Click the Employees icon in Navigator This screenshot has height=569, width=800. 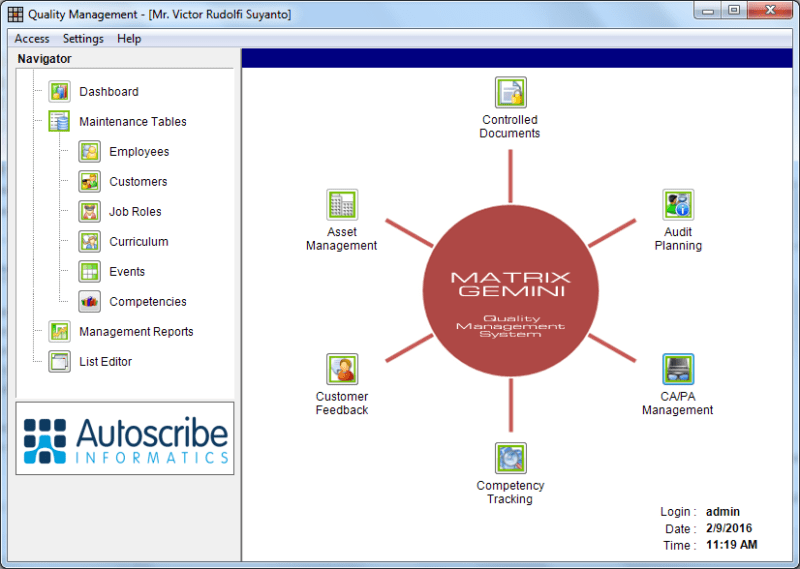[x=90, y=152]
